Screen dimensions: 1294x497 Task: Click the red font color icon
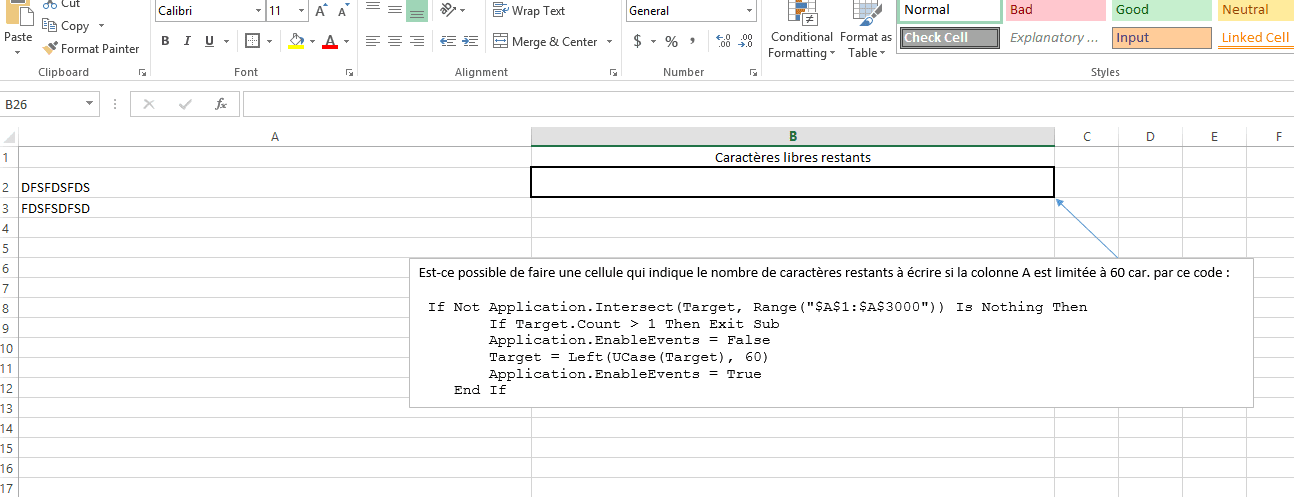[x=330, y=42]
